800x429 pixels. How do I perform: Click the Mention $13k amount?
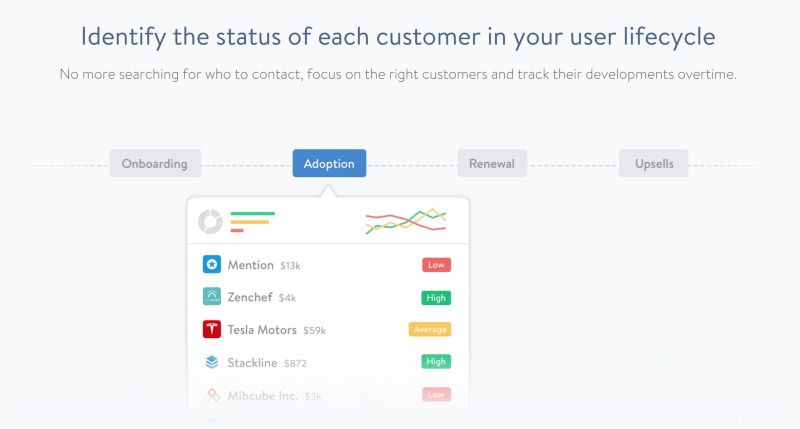tap(290, 266)
